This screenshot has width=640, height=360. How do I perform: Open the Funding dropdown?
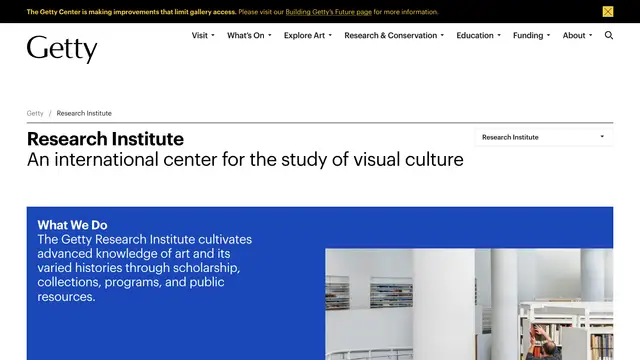531,36
